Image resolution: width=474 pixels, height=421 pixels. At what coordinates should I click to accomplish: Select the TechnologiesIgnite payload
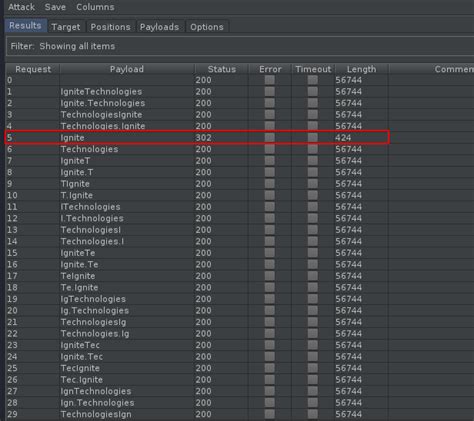(101, 114)
